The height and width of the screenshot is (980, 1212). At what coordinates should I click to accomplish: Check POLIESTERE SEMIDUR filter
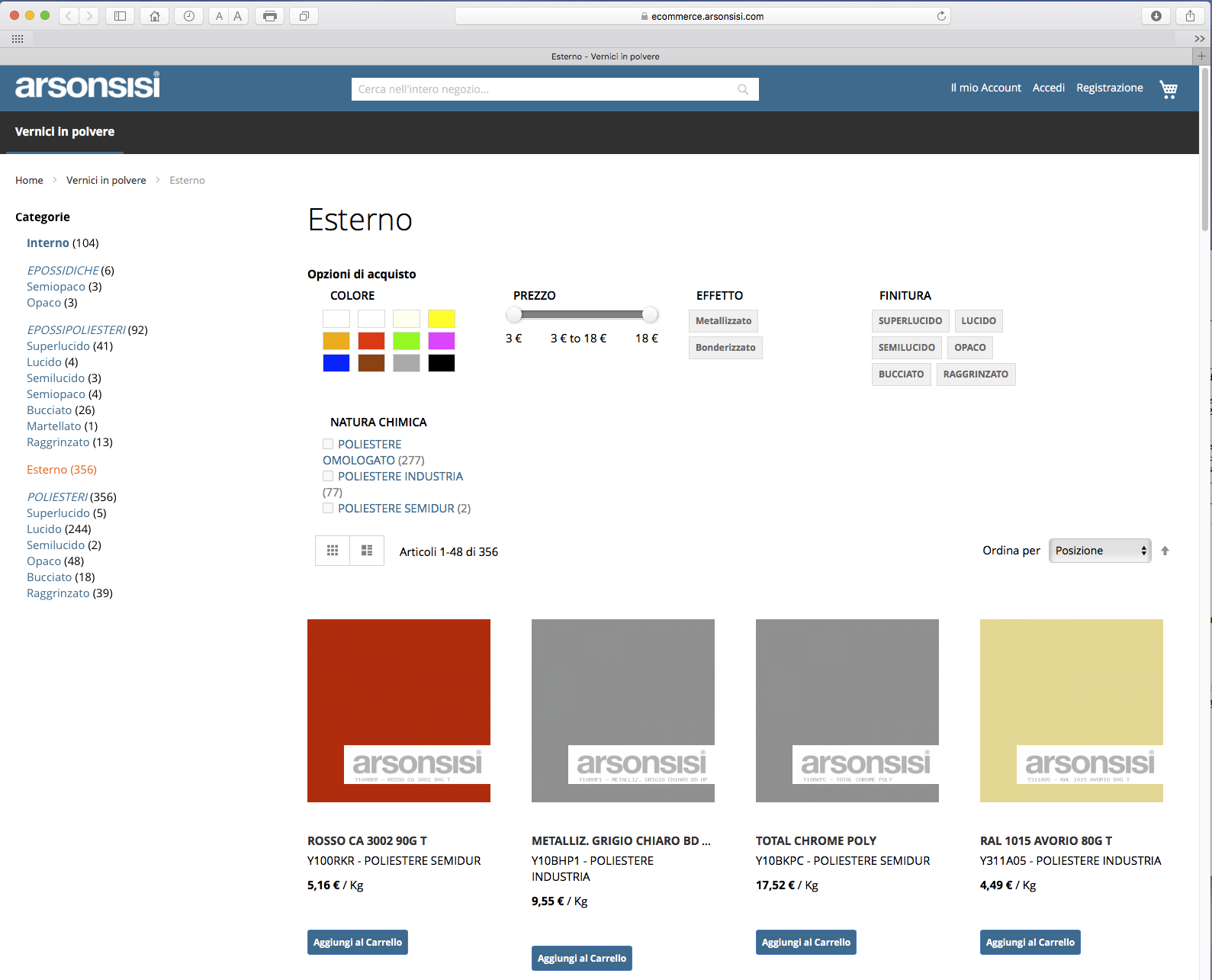pyautogui.click(x=328, y=508)
